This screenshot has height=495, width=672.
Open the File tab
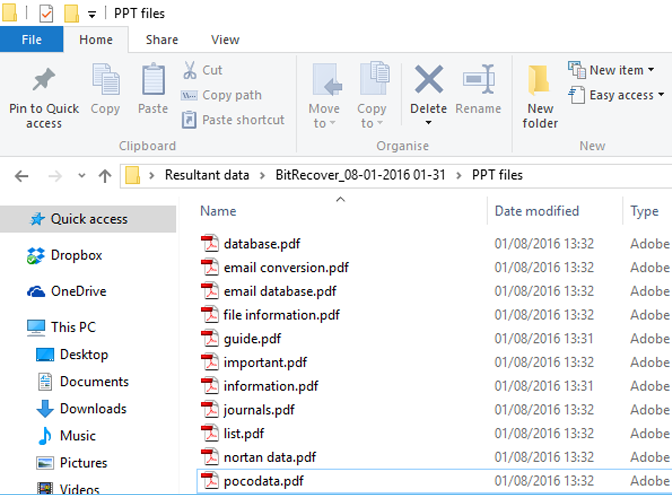[x=32, y=39]
